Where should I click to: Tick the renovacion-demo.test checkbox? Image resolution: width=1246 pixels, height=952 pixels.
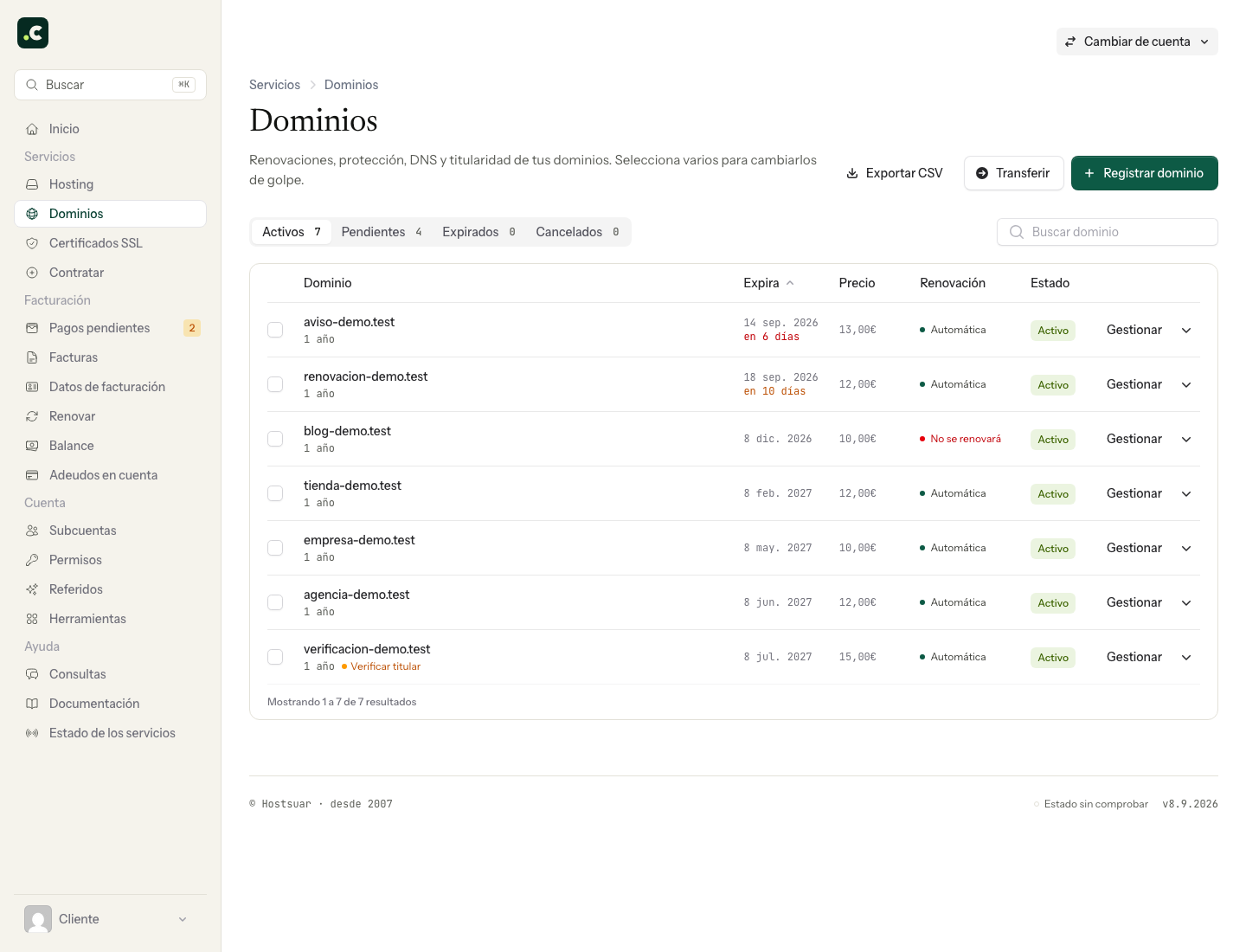275,384
